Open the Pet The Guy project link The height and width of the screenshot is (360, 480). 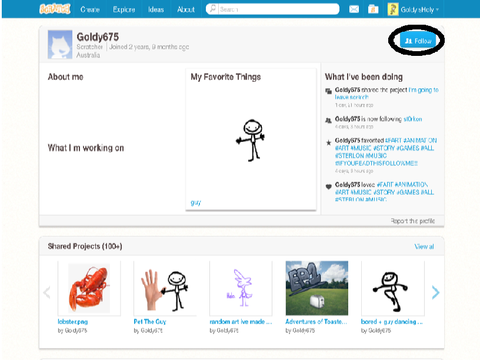(x=150, y=321)
